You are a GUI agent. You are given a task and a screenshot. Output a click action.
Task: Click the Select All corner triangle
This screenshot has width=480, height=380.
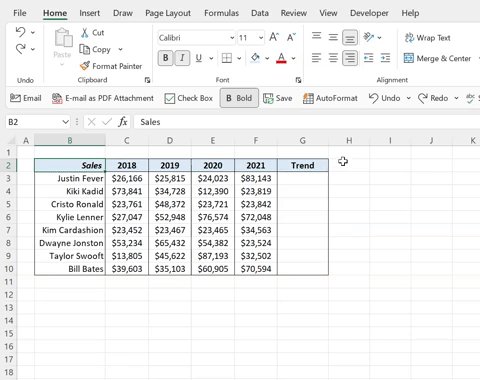pos(11,140)
